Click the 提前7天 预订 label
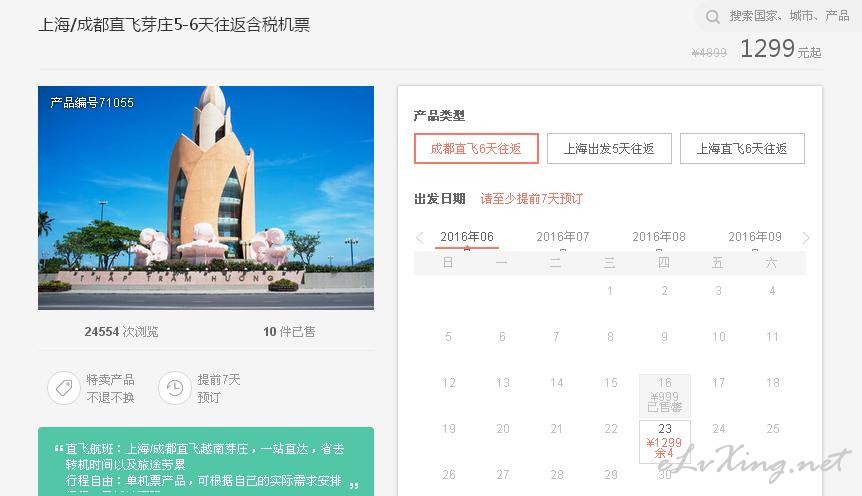 (x=218, y=388)
